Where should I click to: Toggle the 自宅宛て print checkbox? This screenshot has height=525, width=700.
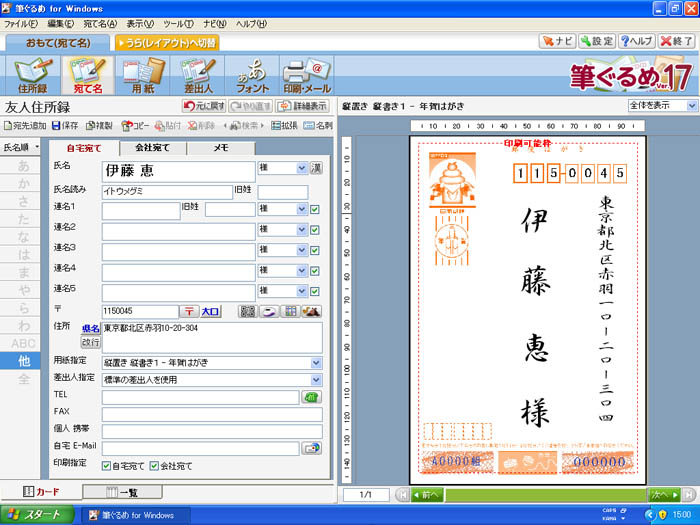tap(107, 466)
